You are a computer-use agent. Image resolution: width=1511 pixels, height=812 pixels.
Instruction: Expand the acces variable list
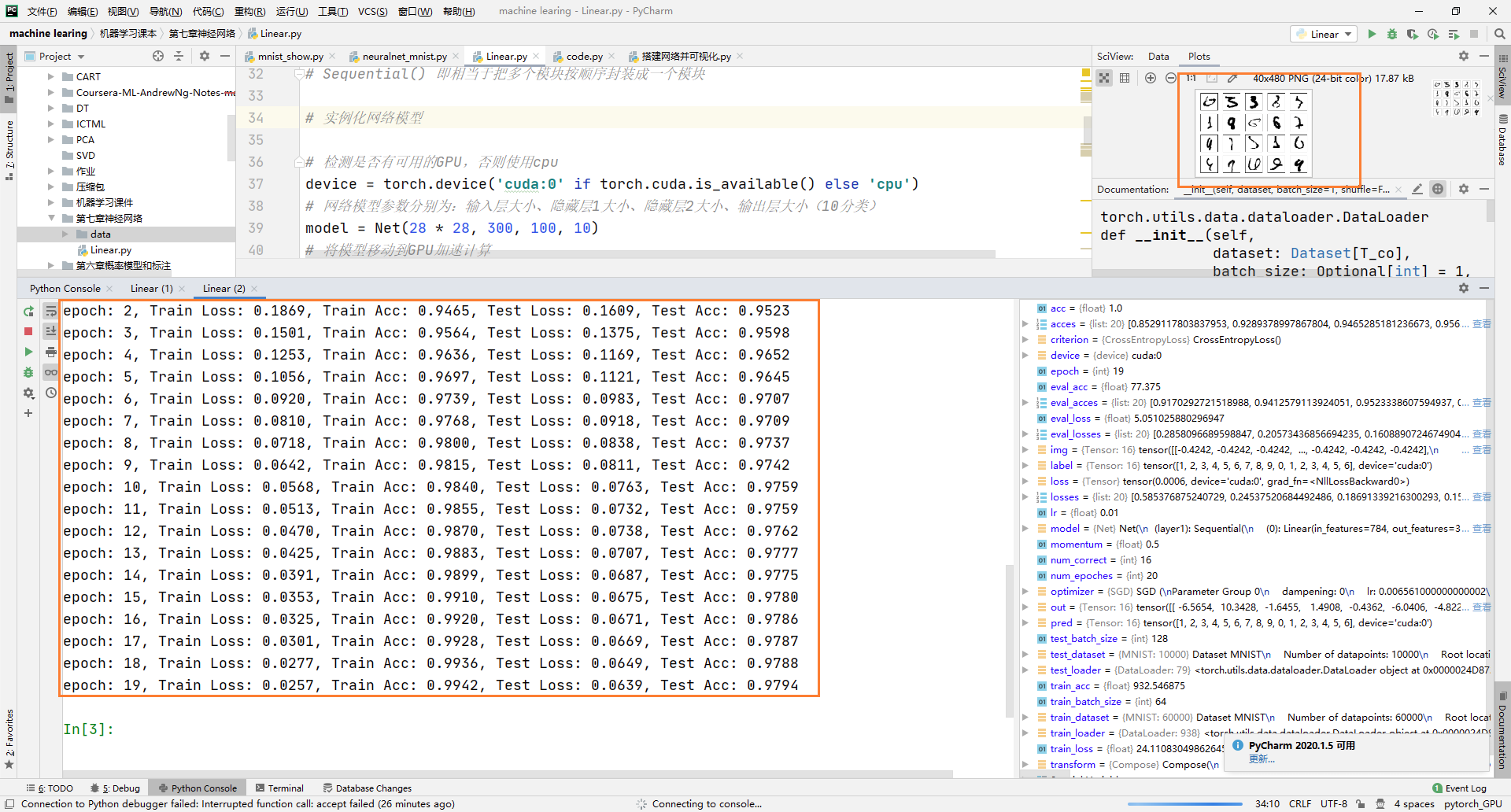(x=1025, y=323)
